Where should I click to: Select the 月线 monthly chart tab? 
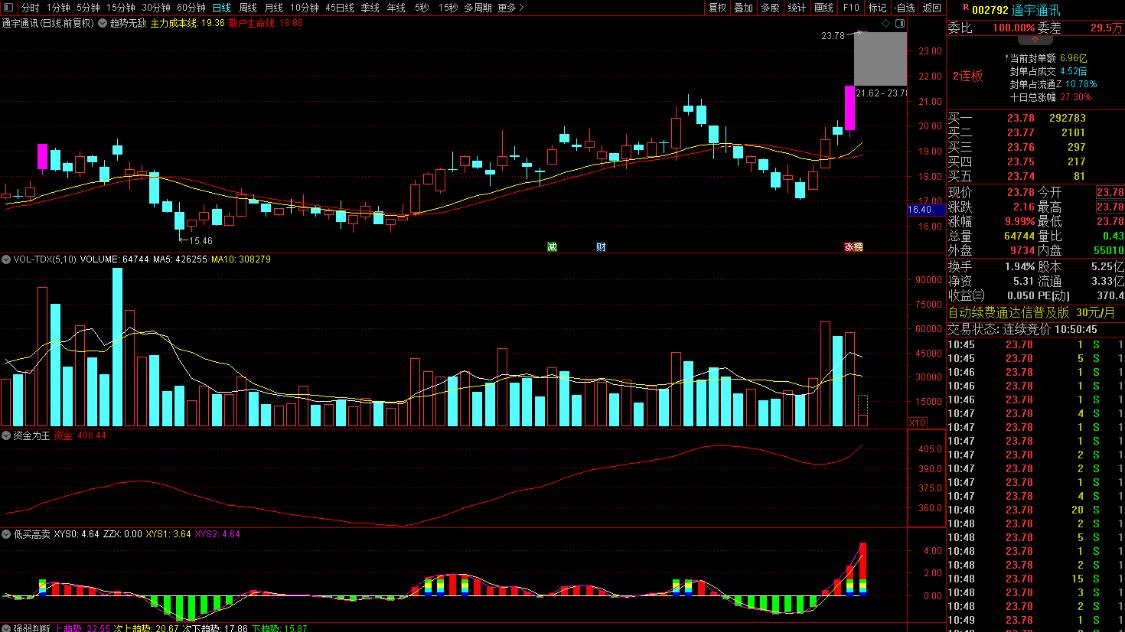coord(273,8)
